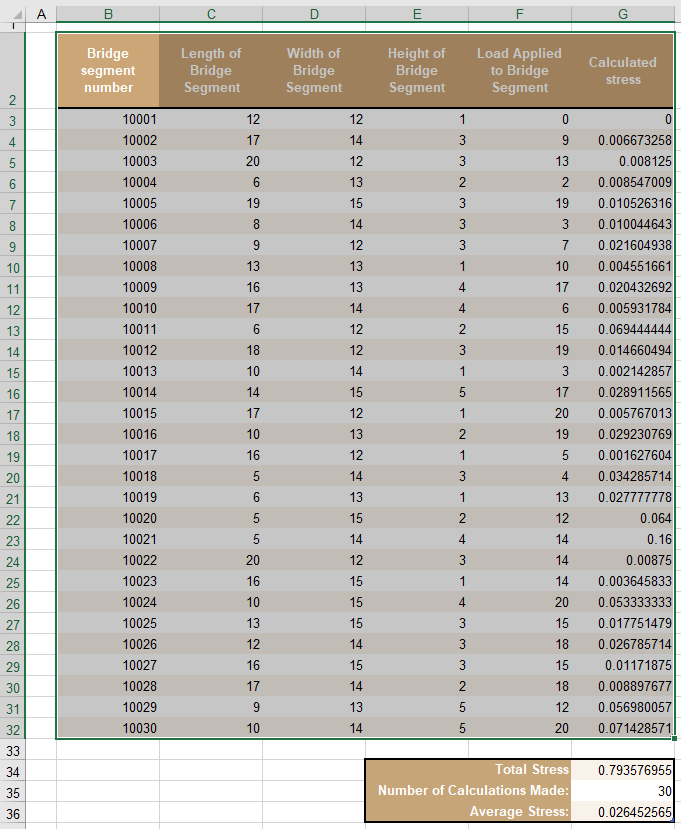Select row 2 header
Viewport: 681px width, 829px height.
coord(13,70)
